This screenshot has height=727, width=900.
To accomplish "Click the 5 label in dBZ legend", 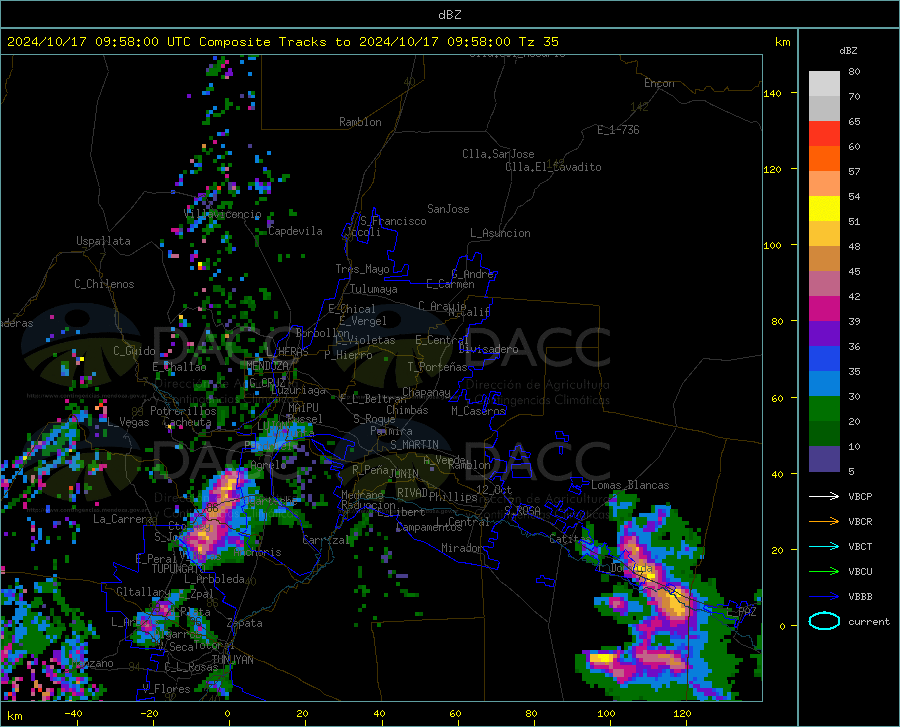I will click(x=851, y=471).
